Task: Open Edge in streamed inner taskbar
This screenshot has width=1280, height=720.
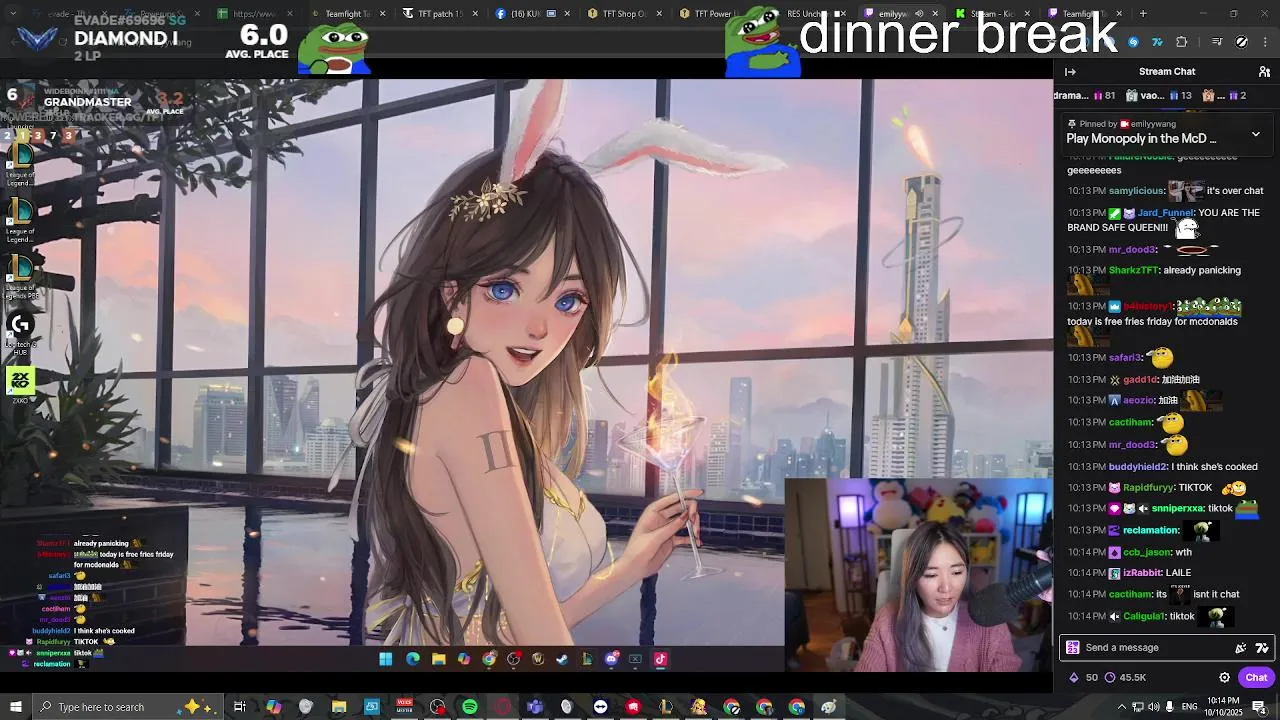Action: 413,659
